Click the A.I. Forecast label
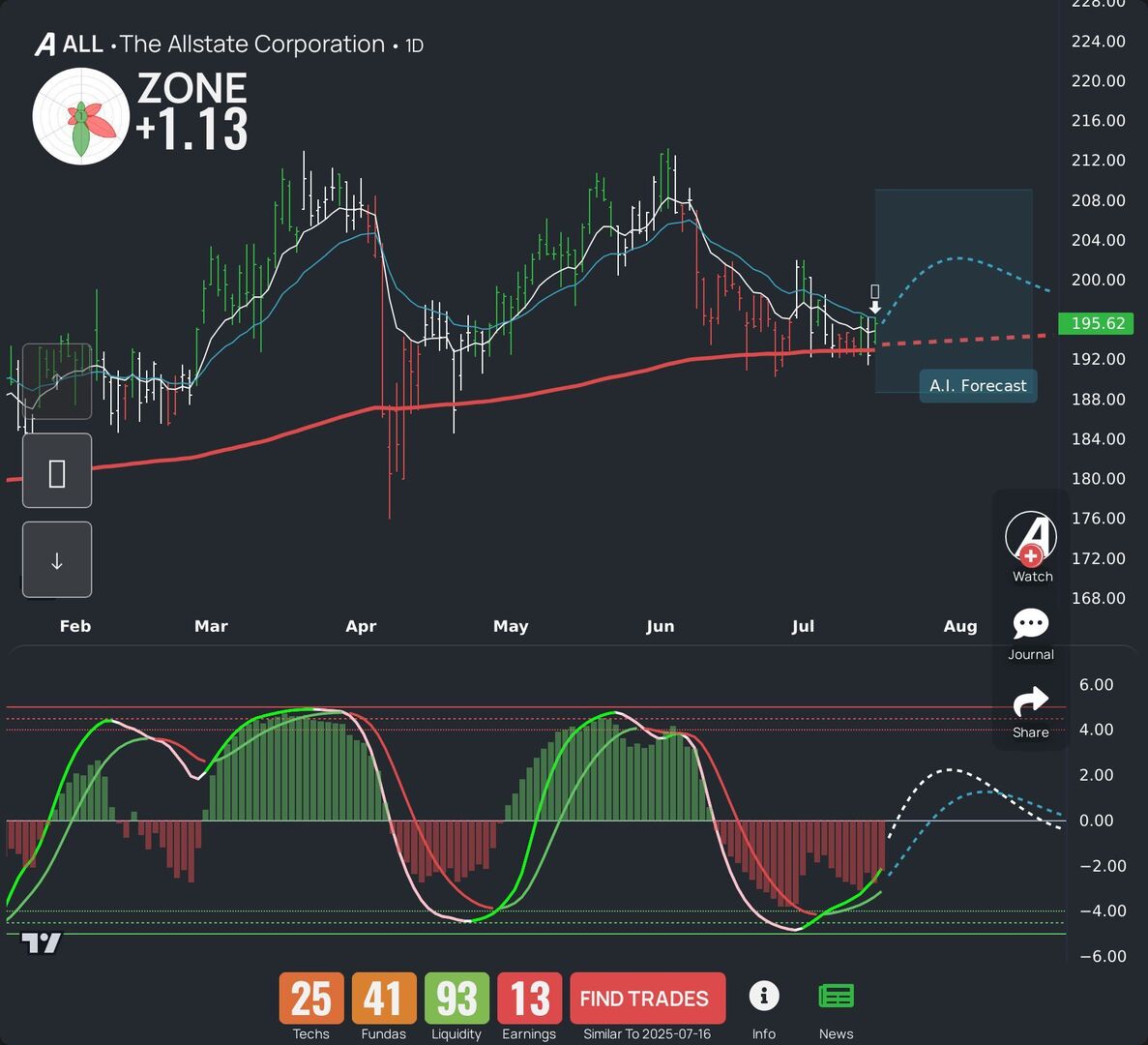Viewport: 1148px width, 1045px height. pyautogui.click(x=978, y=386)
